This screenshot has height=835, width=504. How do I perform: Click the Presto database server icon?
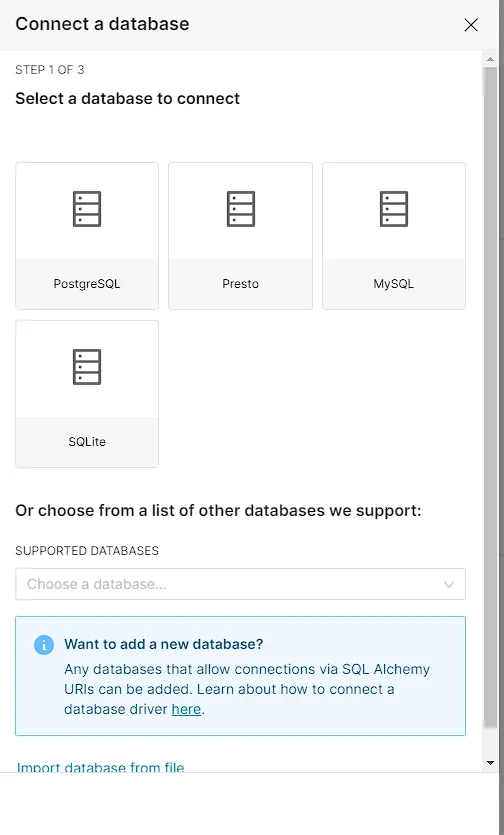click(240, 209)
